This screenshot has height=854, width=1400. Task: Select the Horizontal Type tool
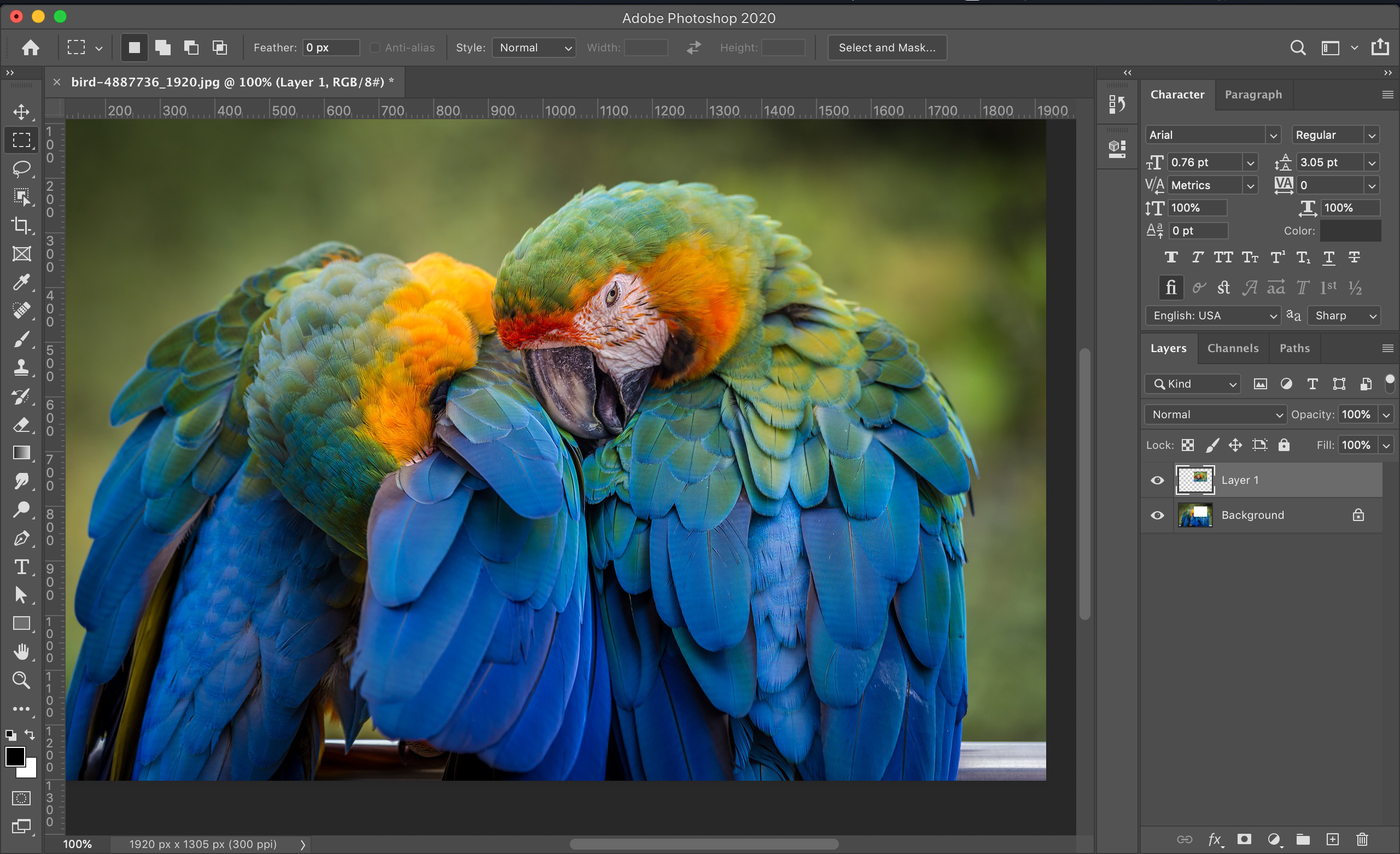[21, 566]
